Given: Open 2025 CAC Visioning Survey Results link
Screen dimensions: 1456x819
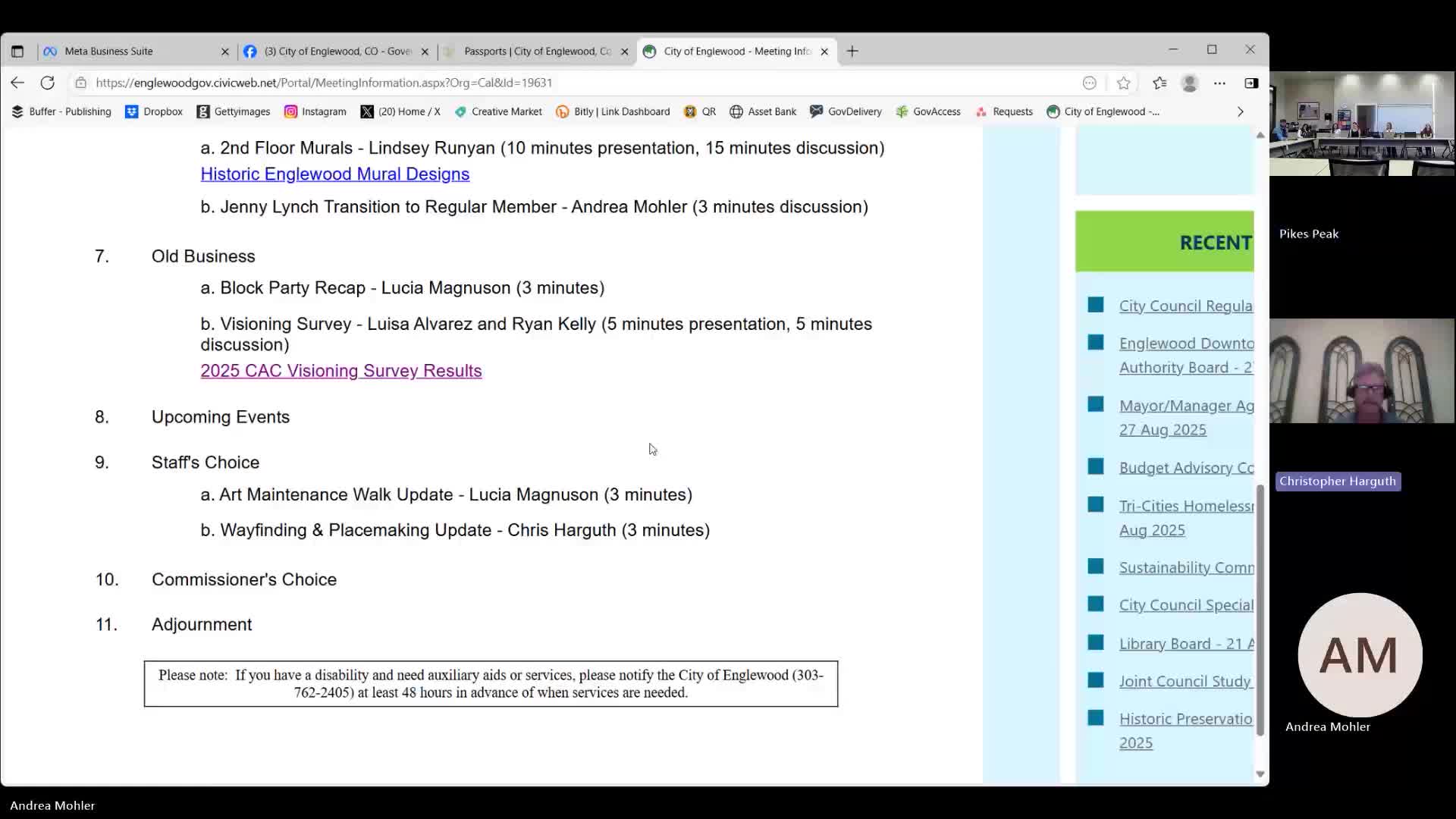Looking at the screenshot, I should pos(340,371).
